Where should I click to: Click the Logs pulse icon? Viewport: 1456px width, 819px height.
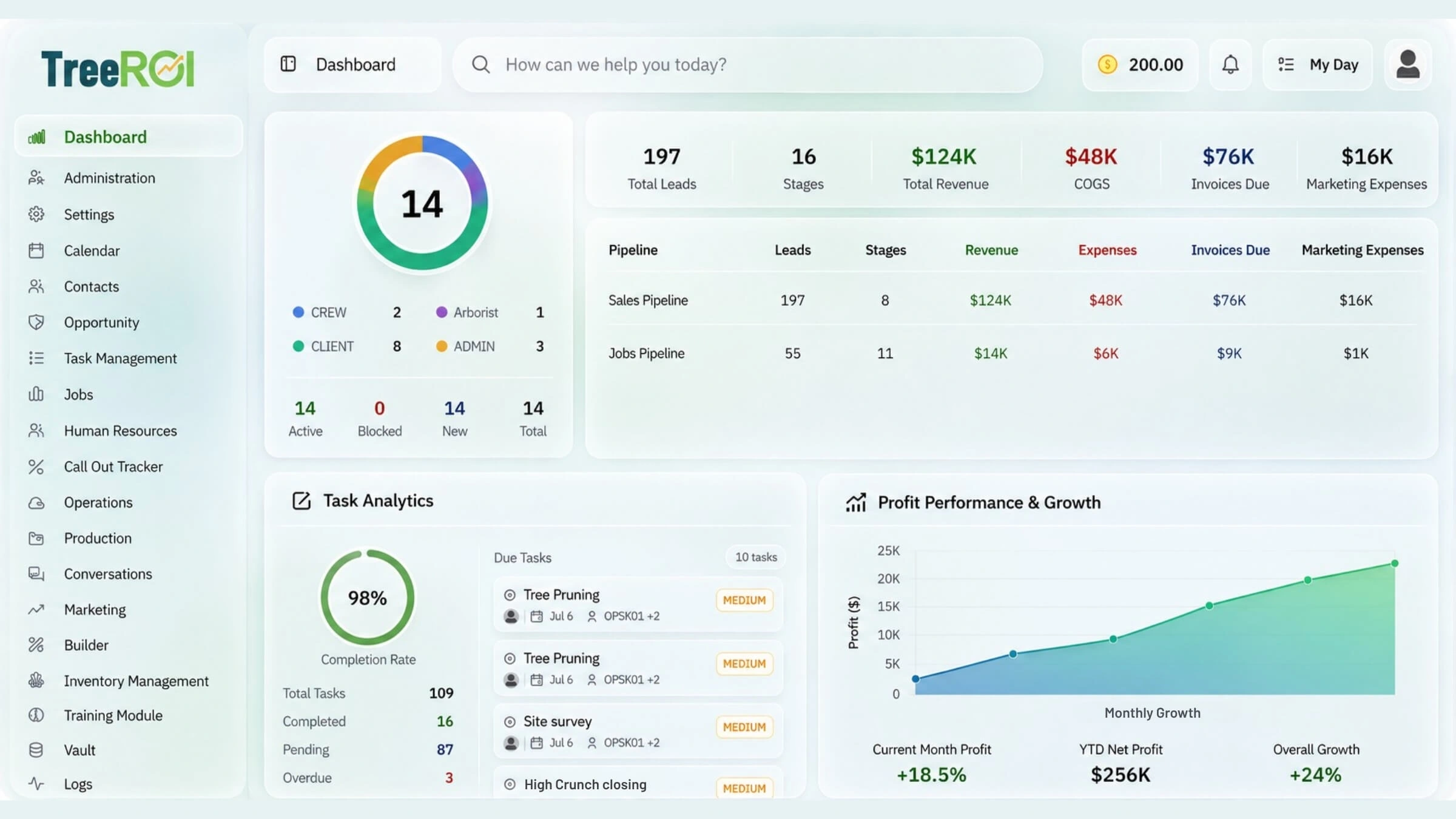[36, 784]
